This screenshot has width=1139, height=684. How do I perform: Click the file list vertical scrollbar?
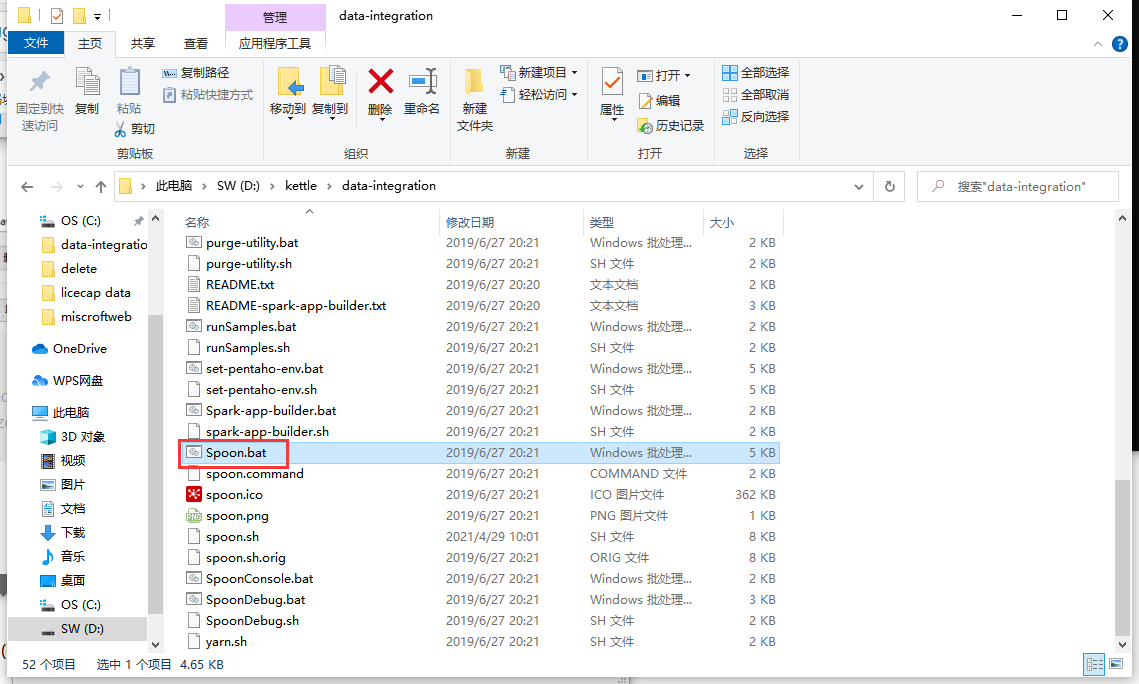(1122, 558)
